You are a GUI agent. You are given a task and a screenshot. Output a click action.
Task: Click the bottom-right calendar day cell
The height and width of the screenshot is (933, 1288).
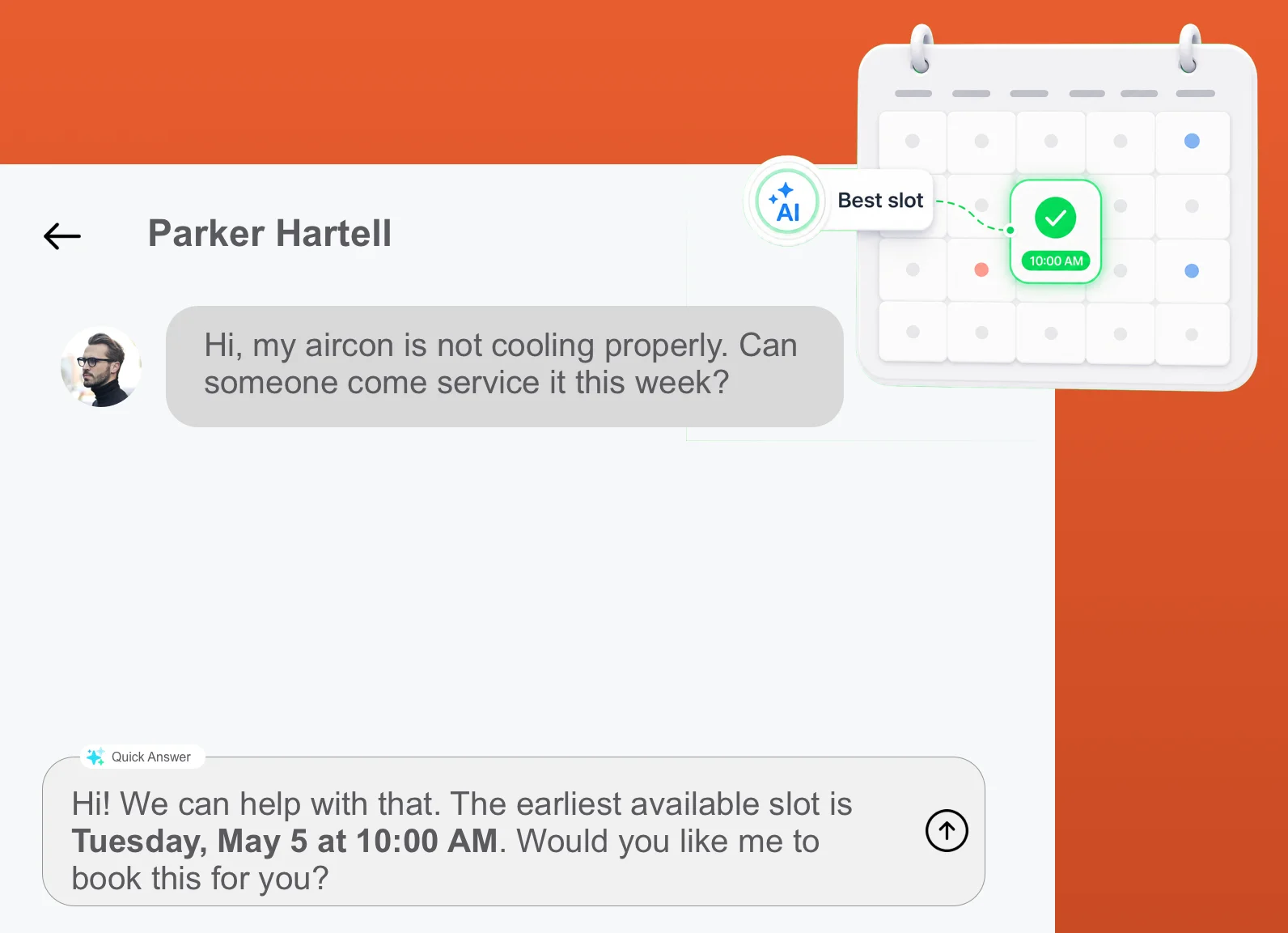tap(1193, 334)
